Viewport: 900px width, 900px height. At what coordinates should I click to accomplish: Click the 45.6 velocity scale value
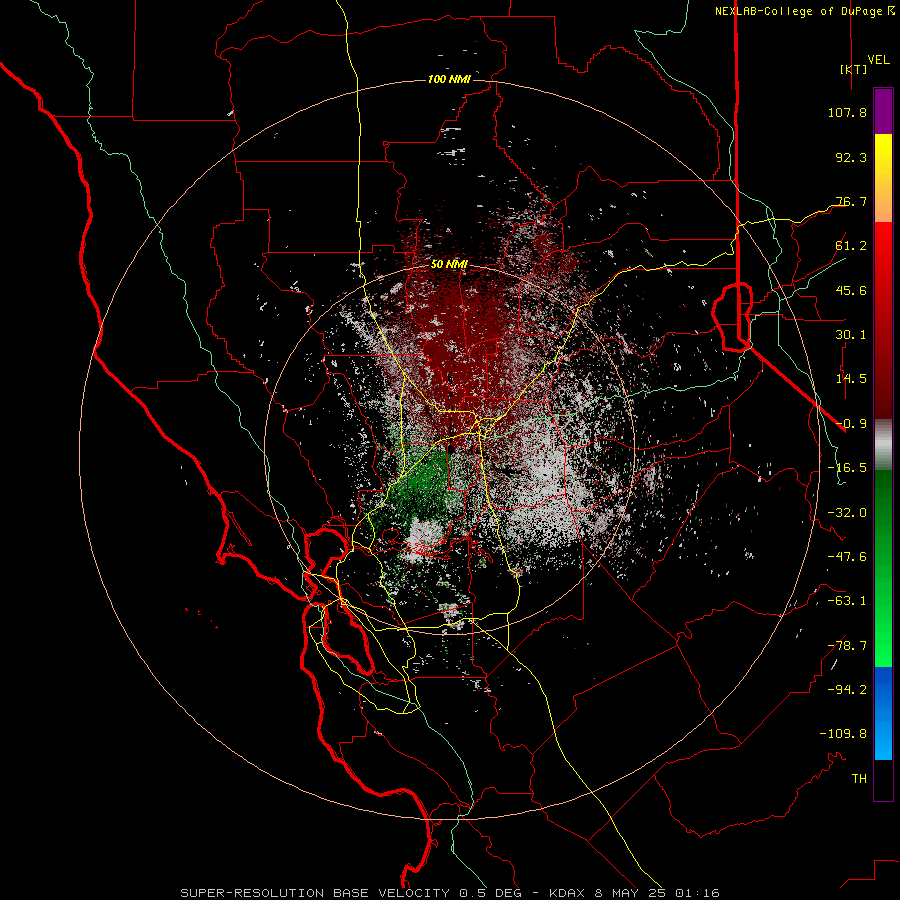click(x=851, y=290)
